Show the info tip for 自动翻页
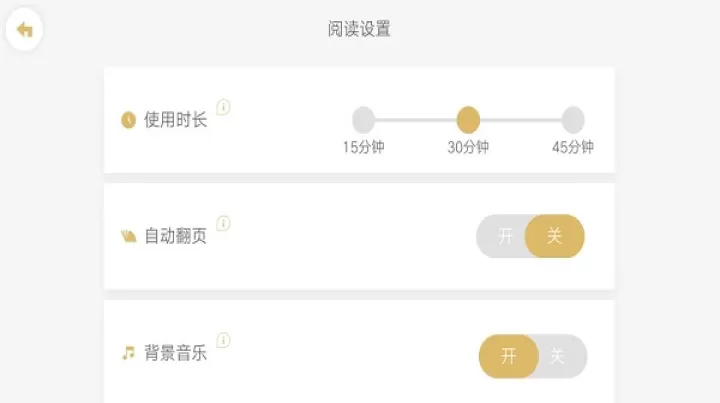This screenshot has width=720, height=403. pyautogui.click(x=224, y=223)
